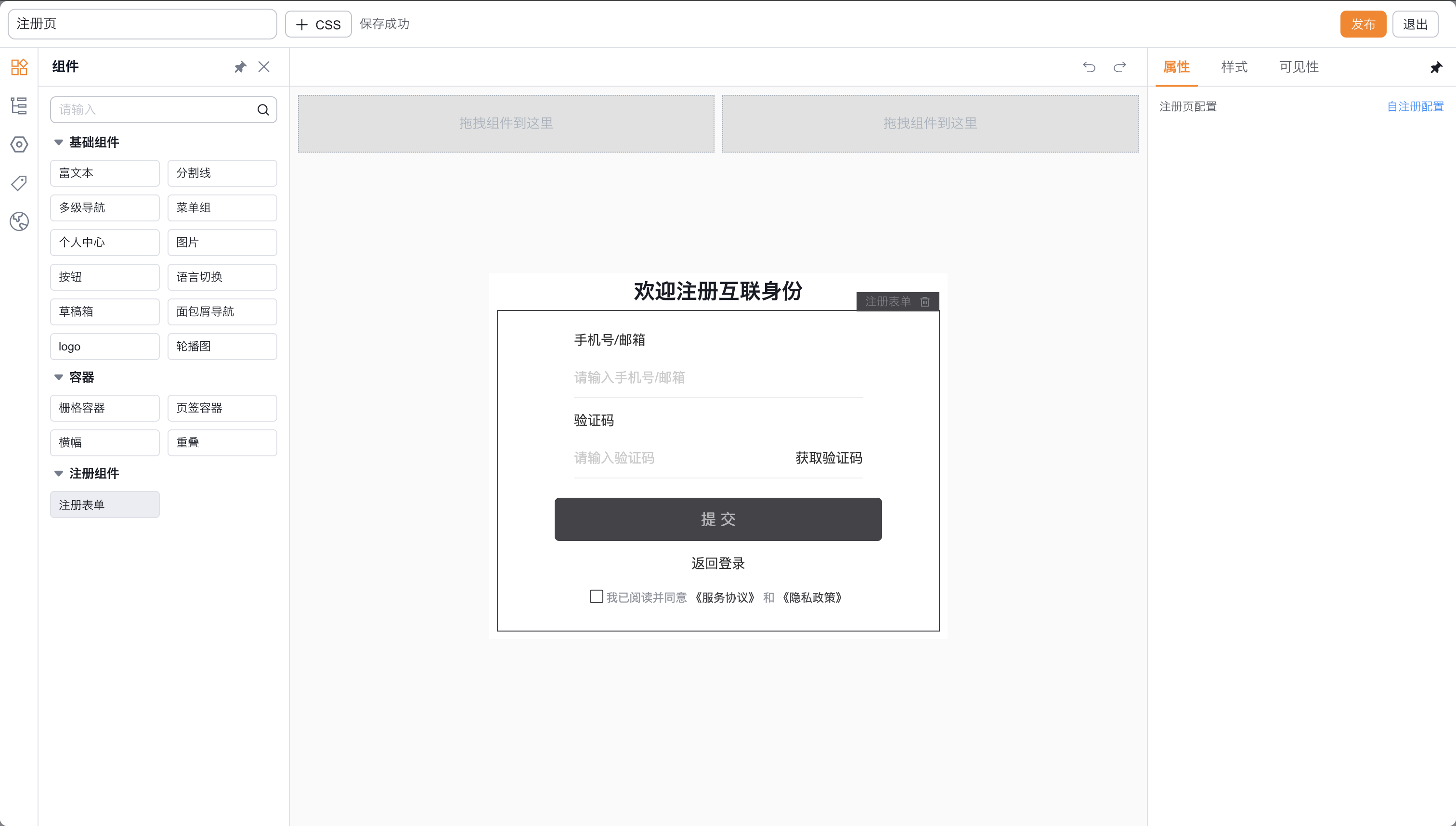Collapse the 基础组件 section

point(58,142)
